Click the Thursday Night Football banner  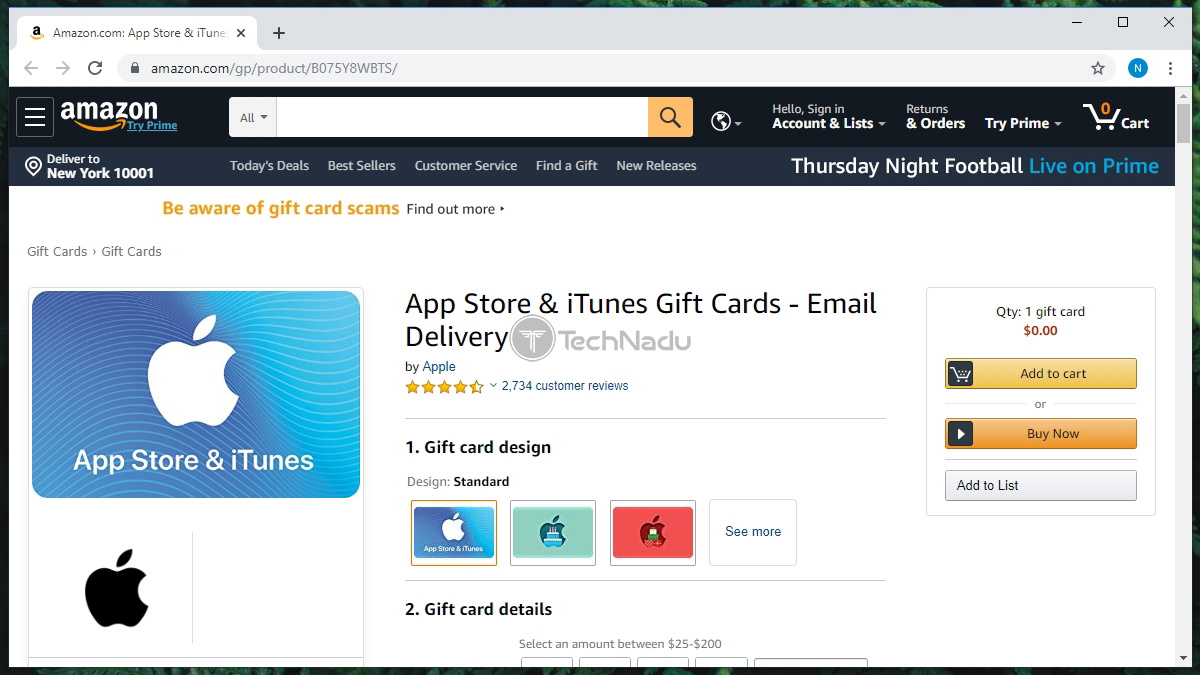975,166
